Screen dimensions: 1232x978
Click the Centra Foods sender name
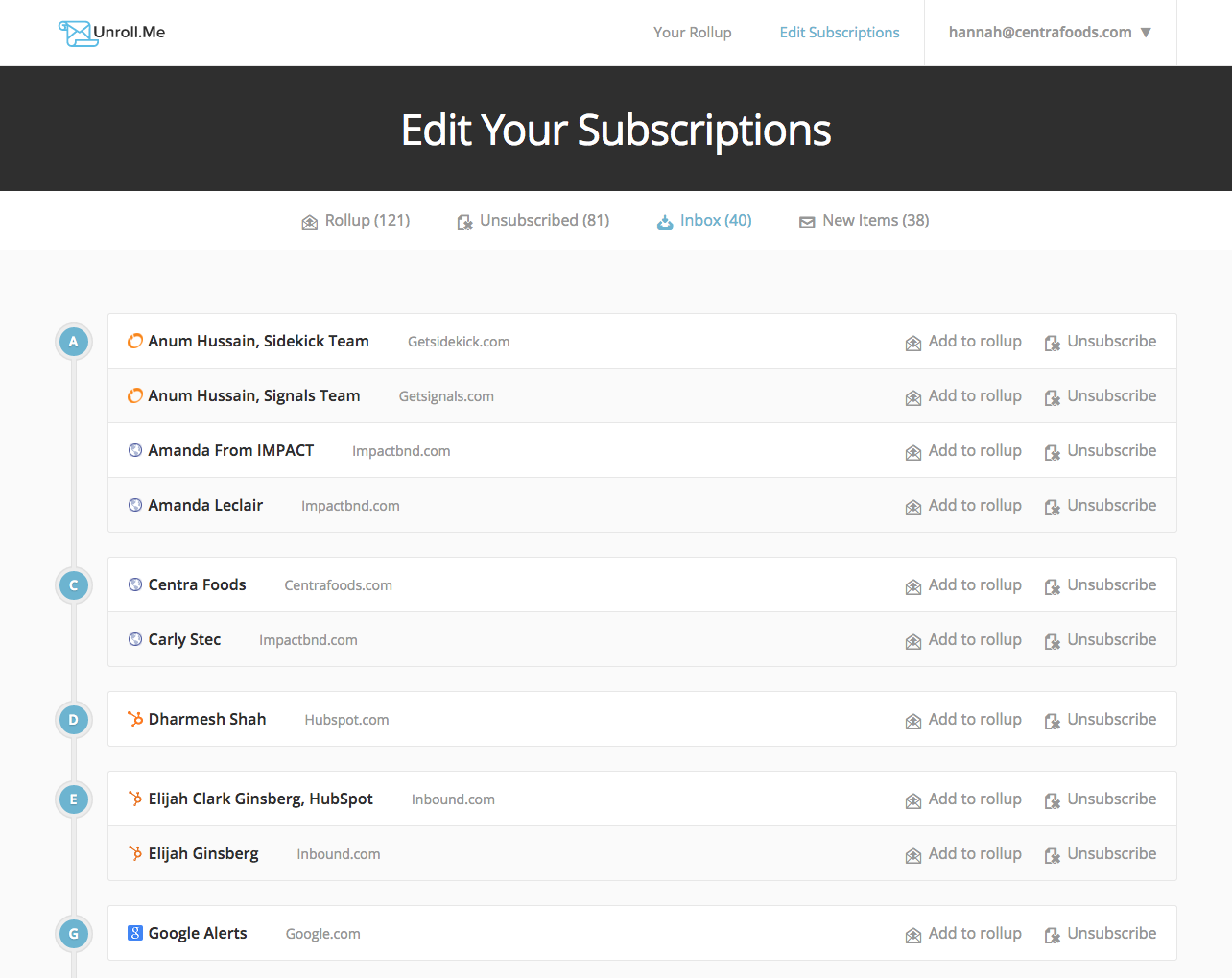[197, 585]
